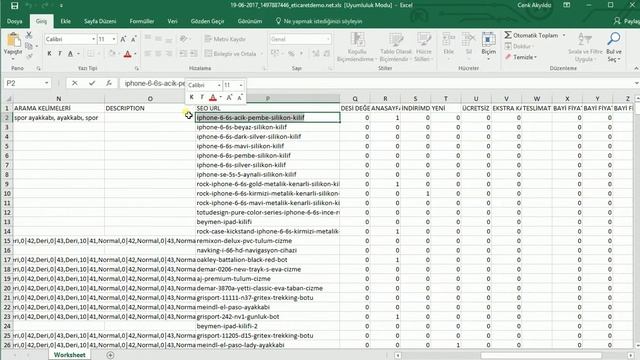
Task: Click the Paylaş share button
Action: (627, 21)
